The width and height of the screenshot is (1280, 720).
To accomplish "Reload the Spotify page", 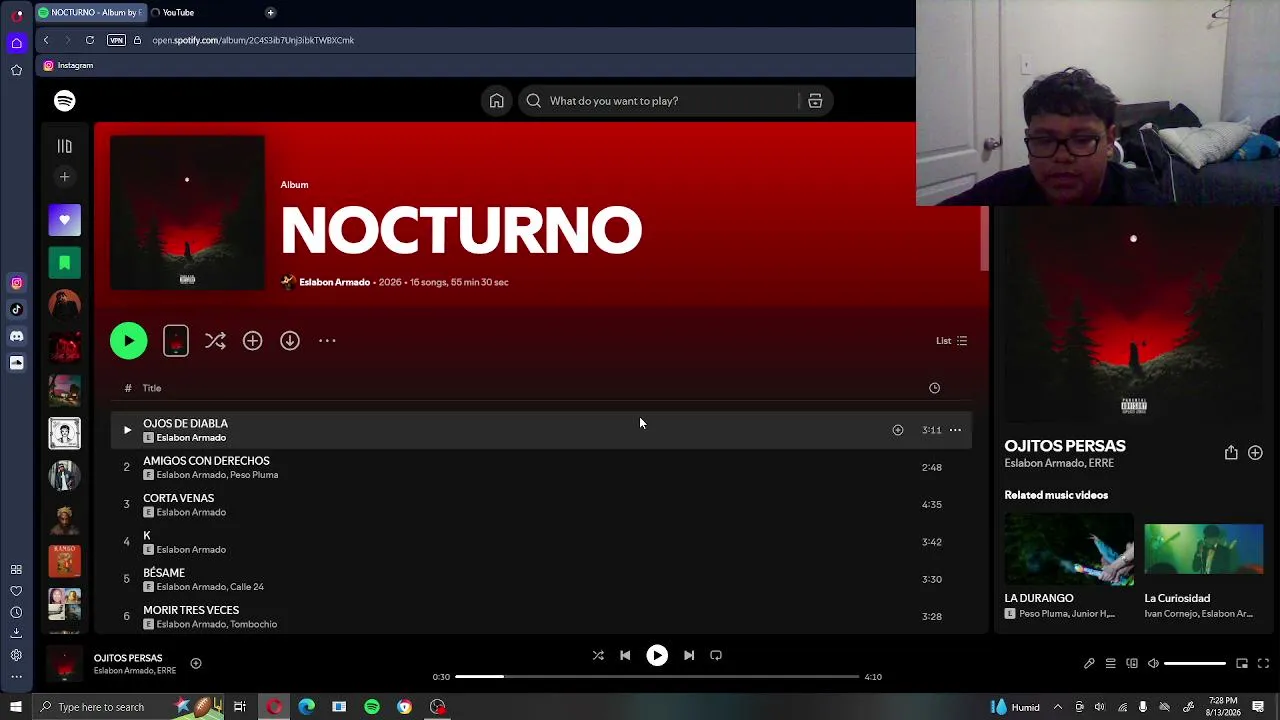I will pos(90,40).
